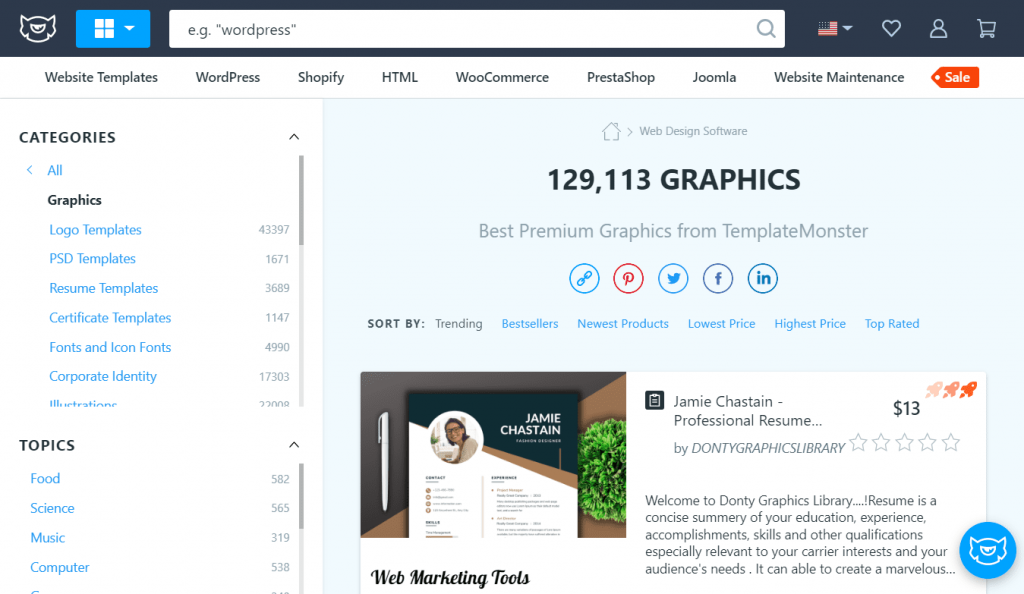The height and width of the screenshot is (594, 1024).
Task: Share on Pinterest
Action: click(628, 279)
